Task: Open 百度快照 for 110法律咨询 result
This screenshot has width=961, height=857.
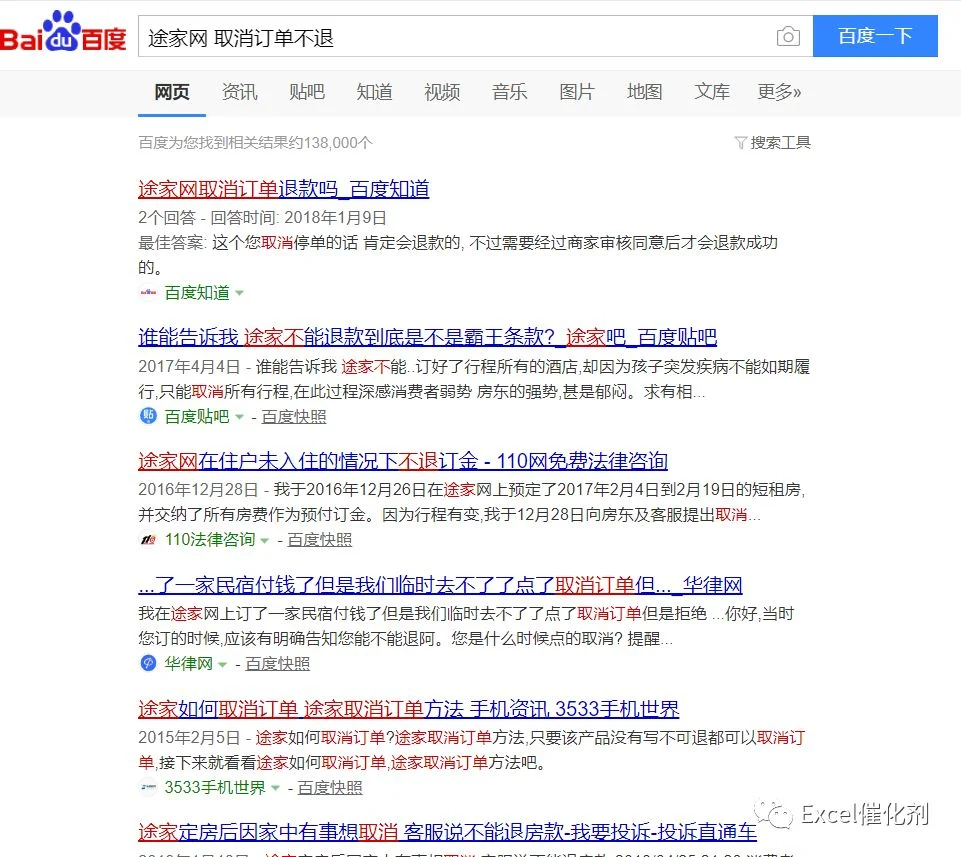Action: click(x=319, y=540)
